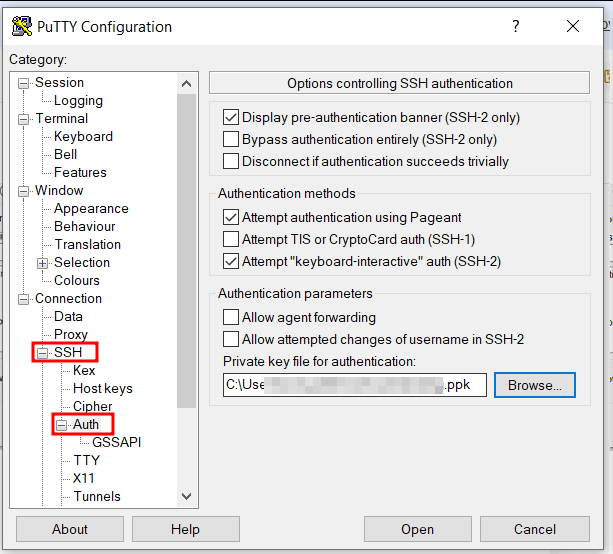Image resolution: width=613 pixels, height=554 pixels.
Task: Open the Logging category
Action: [x=78, y=100]
